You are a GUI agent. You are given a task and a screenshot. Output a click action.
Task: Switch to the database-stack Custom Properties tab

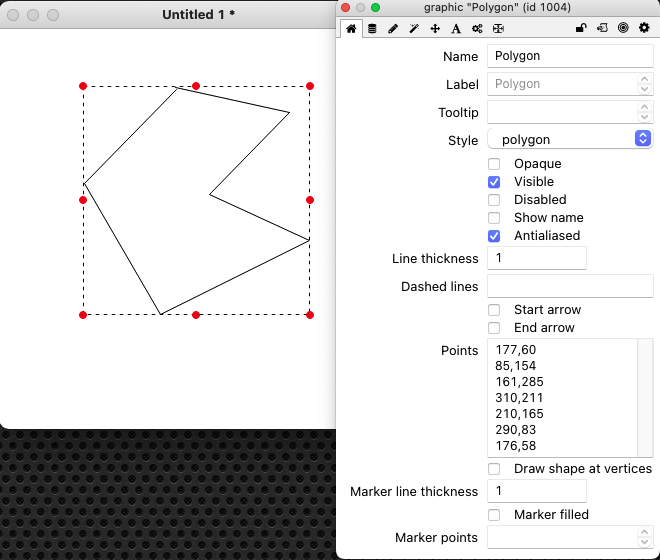pyautogui.click(x=372, y=29)
